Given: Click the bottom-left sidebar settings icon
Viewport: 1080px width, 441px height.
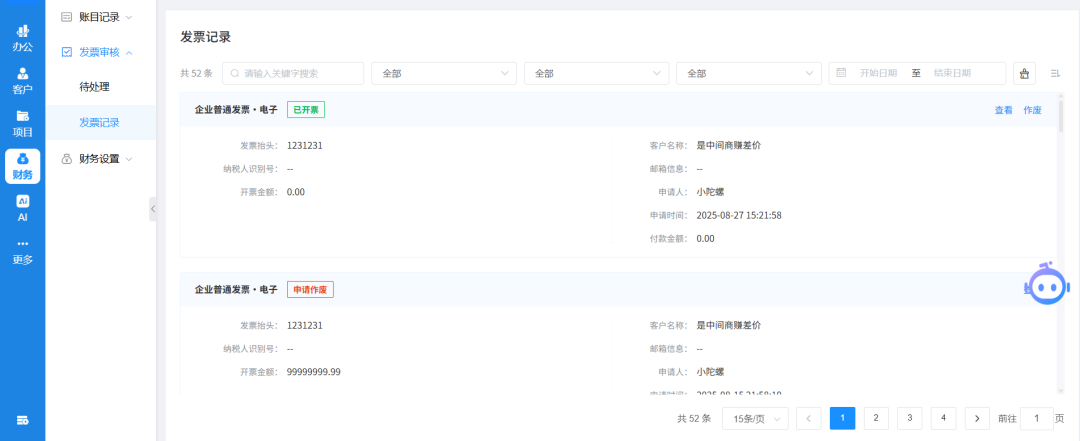Looking at the screenshot, I should click(x=23, y=420).
